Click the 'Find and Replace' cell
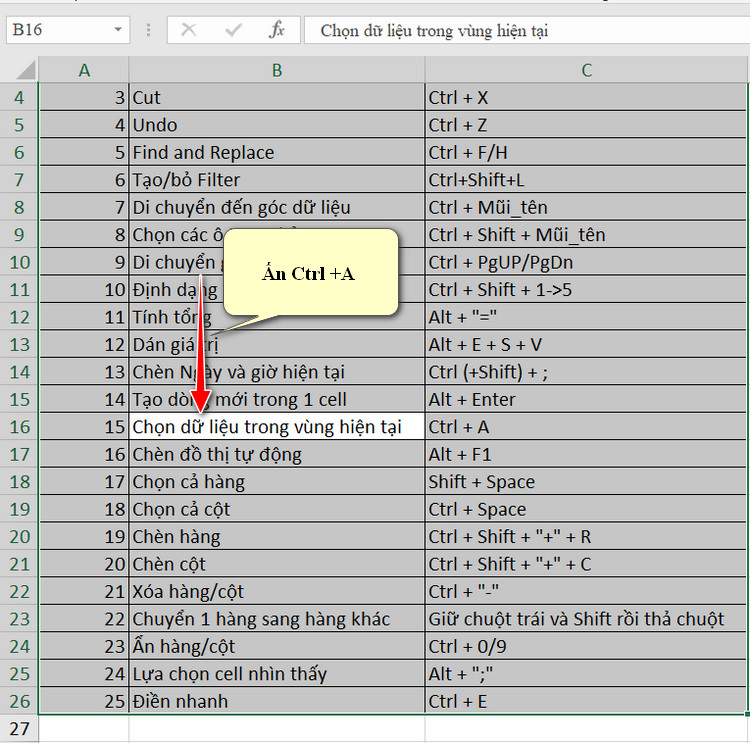This screenshot has width=750, height=743. coord(276,153)
